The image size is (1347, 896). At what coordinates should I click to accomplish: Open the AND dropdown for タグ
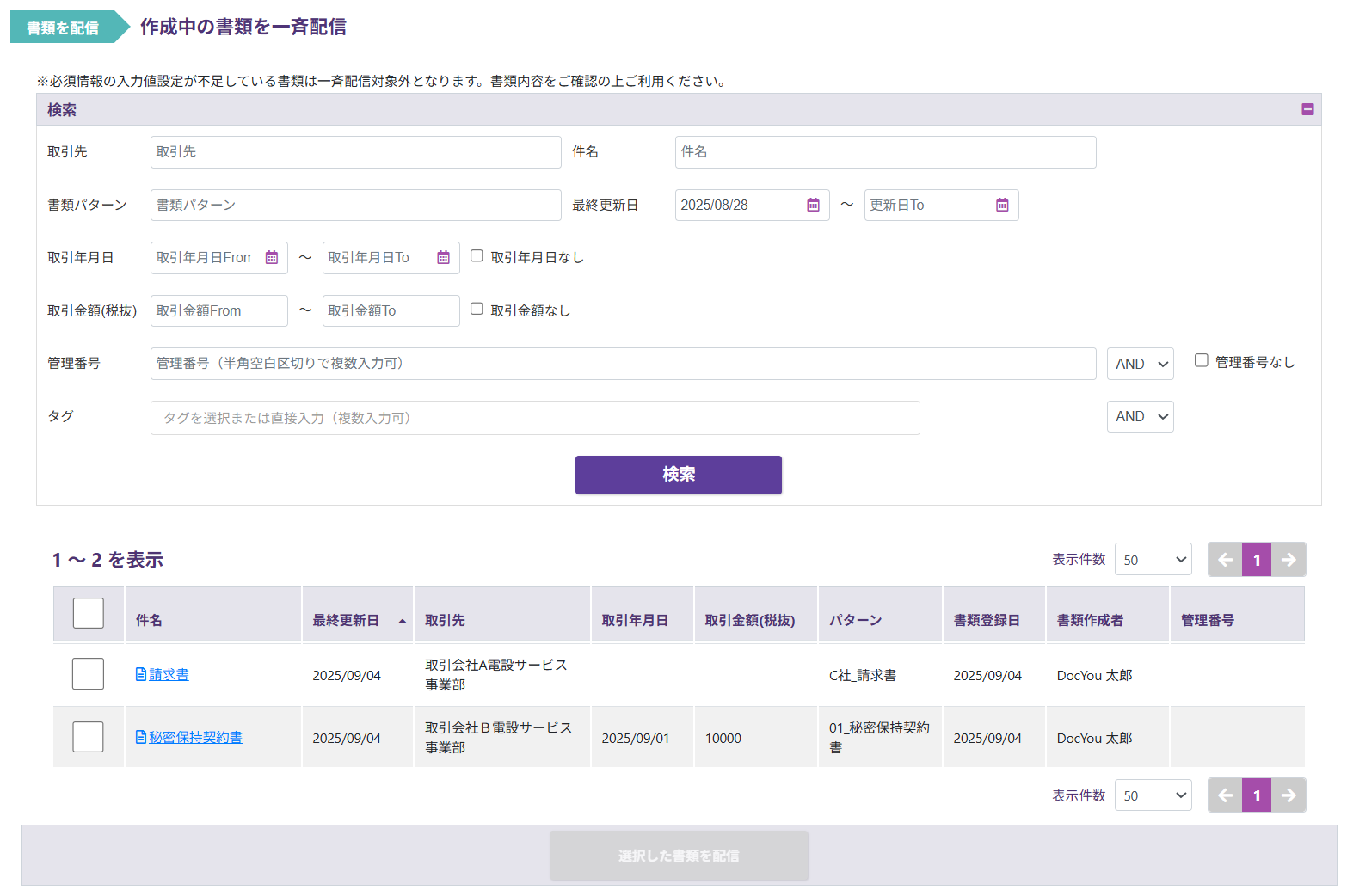[1141, 416]
